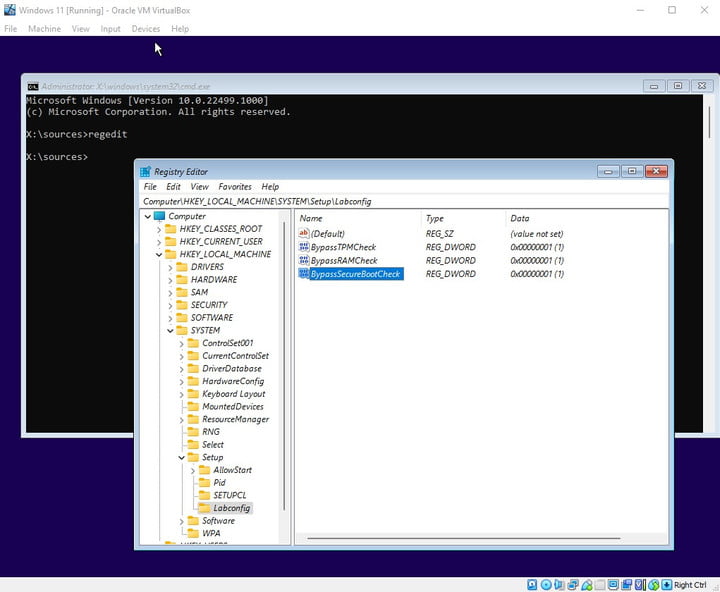
Task: Click the audio status icon in VirtualBox
Action: coord(559,585)
